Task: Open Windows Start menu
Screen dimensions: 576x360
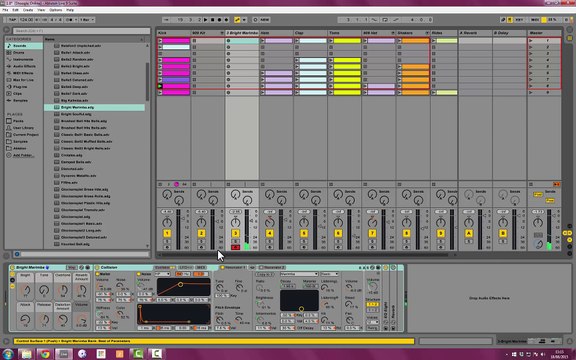Action: 7,354
